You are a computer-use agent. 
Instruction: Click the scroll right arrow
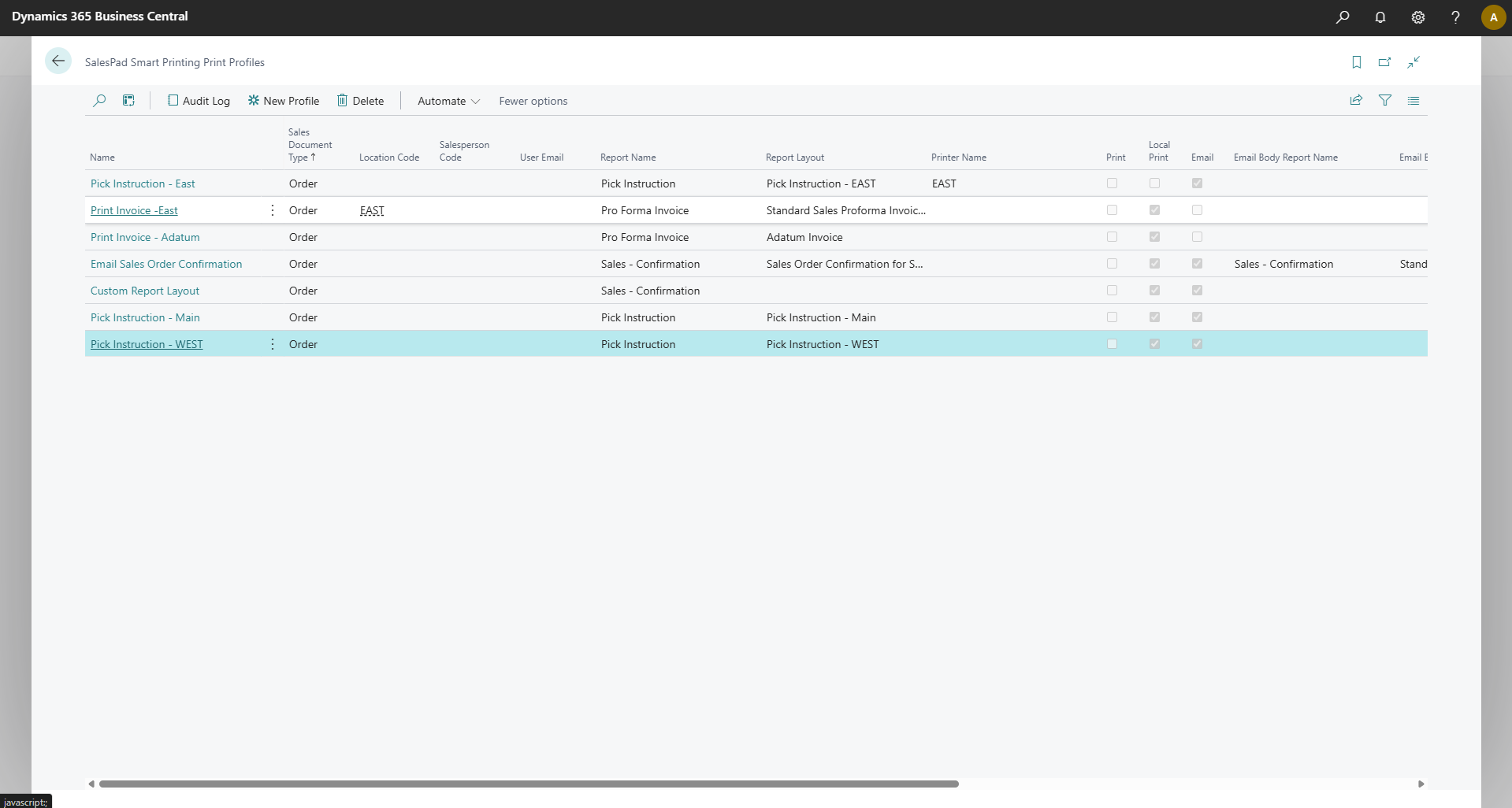pyautogui.click(x=1421, y=784)
